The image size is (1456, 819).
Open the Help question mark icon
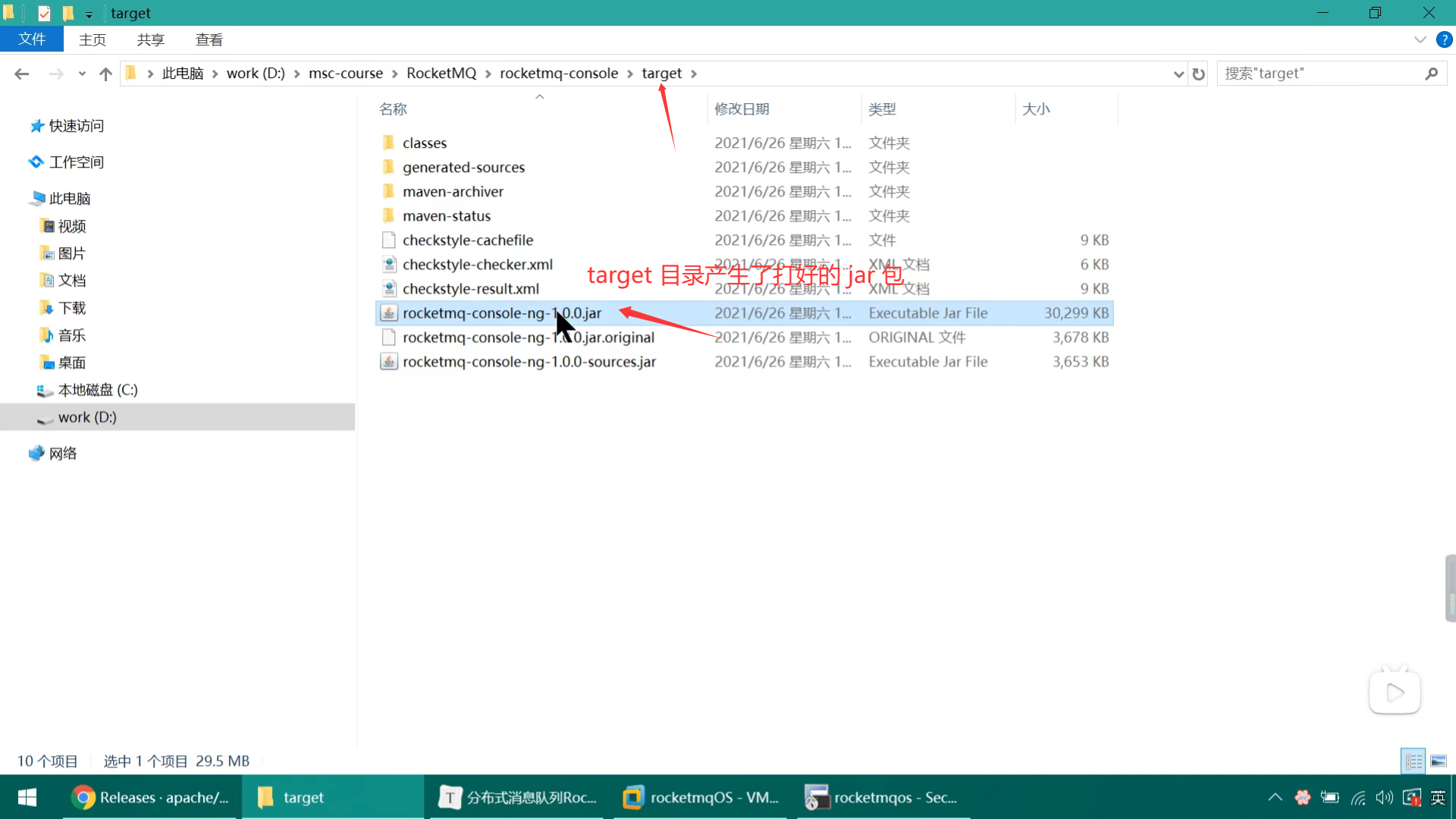(1444, 39)
